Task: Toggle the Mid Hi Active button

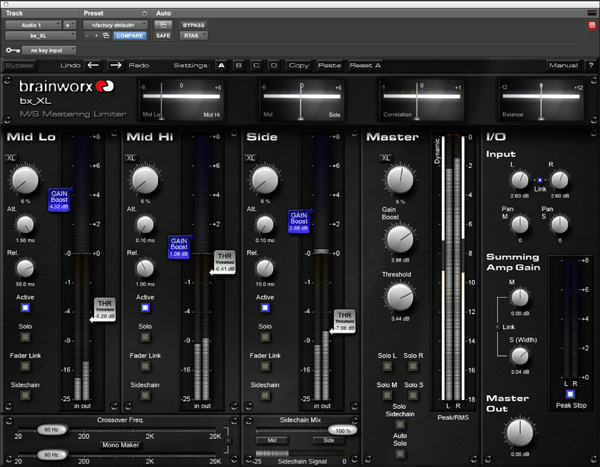Action: pyautogui.click(x=145, y=308)
